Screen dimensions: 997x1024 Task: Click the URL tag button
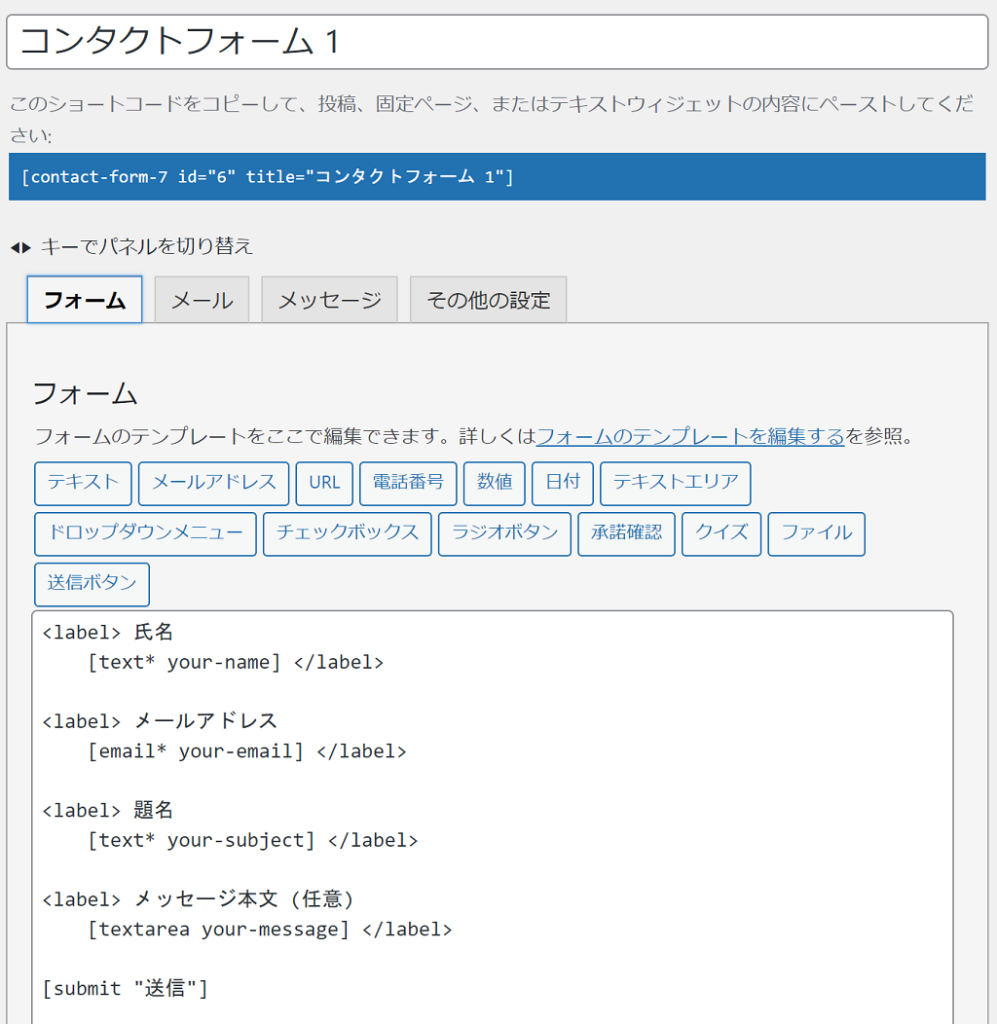(x=324, y=483)
